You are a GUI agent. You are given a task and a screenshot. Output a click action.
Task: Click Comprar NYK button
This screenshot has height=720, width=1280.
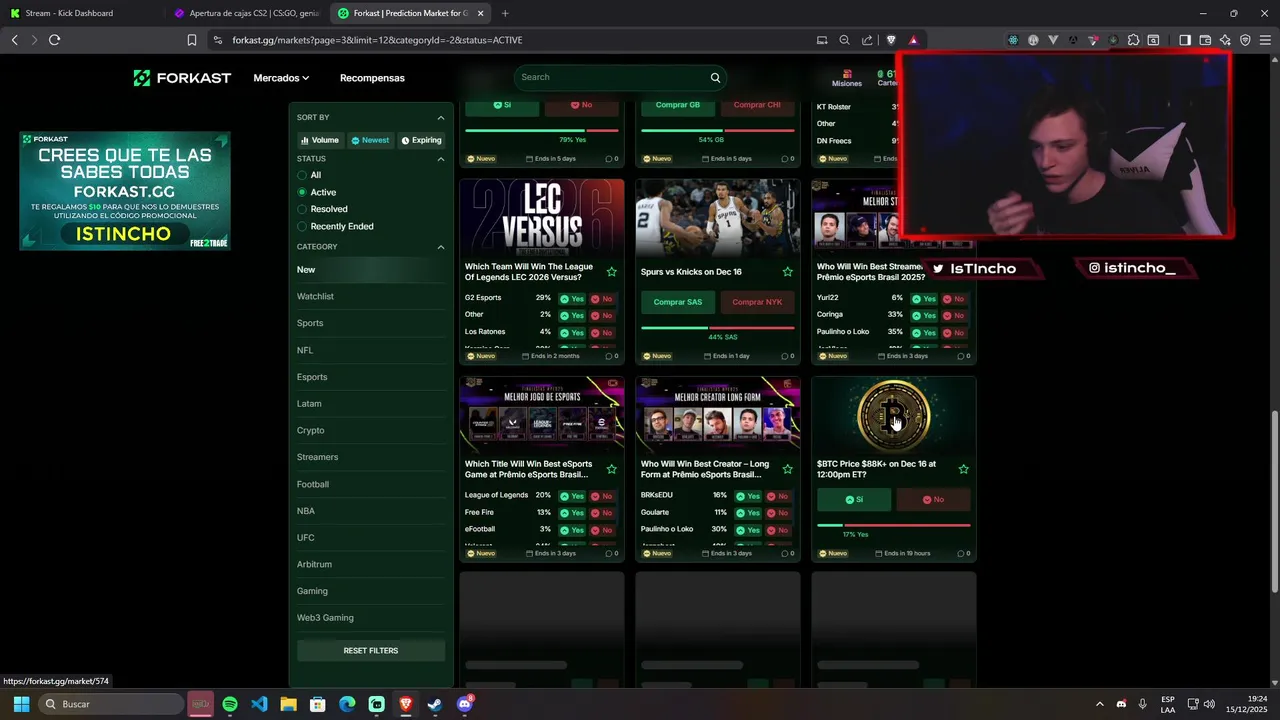coord(757,302)
